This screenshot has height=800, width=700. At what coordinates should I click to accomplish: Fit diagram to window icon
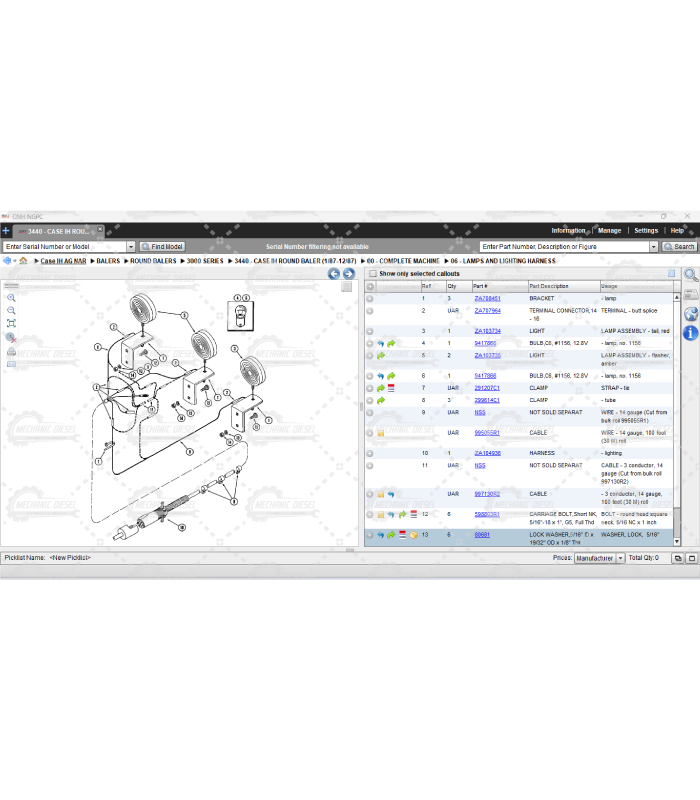click(x=11, y=324)
